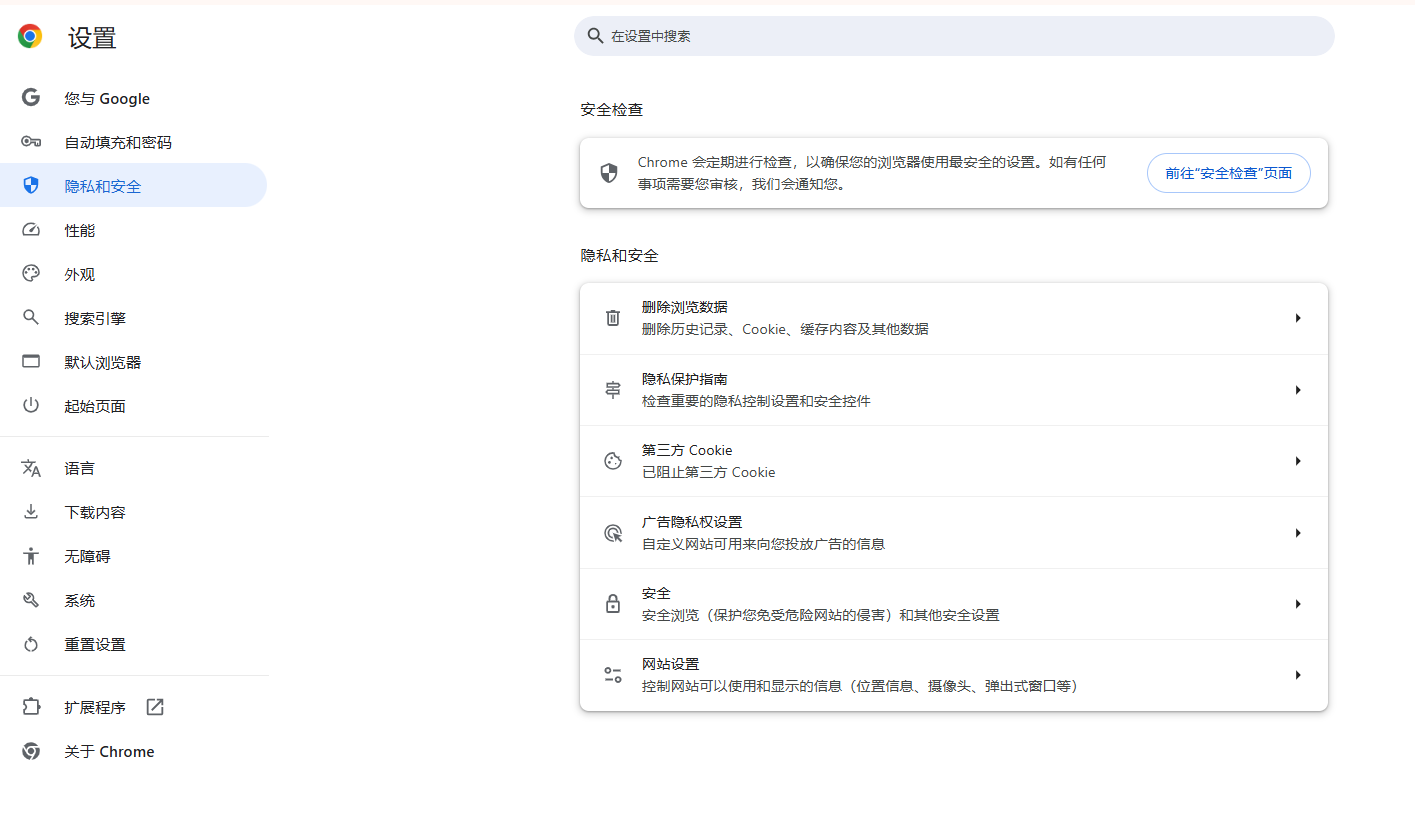Expand 安全 row via its arrow
Viewport: 1415px width, 817px height.
pos(1298,604)
